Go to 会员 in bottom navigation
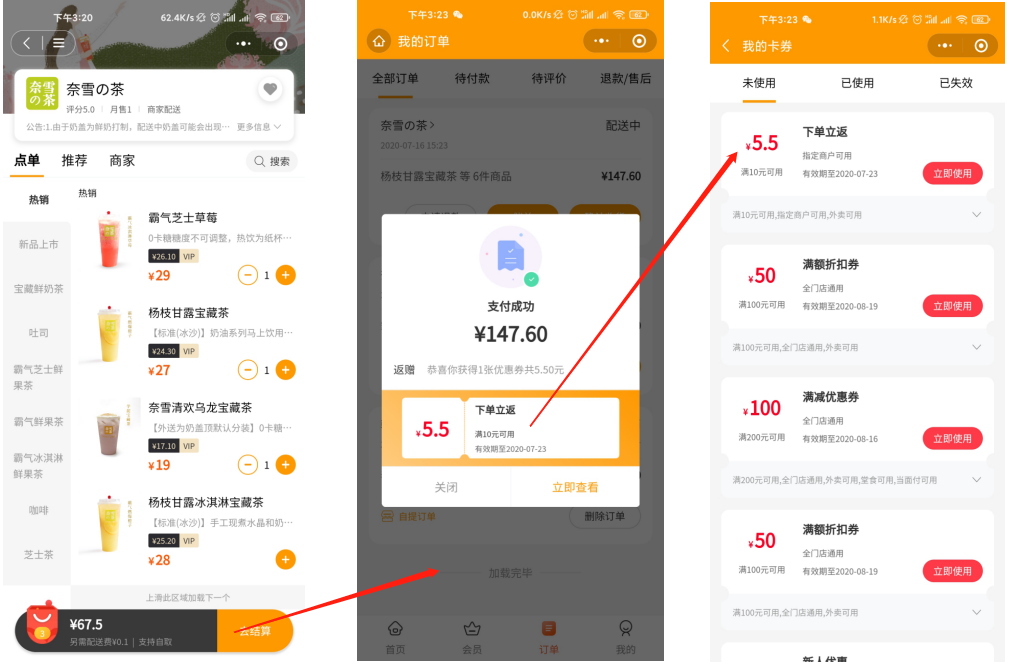The width and height of the screenshot is (1012, 672). coord(472,637)
